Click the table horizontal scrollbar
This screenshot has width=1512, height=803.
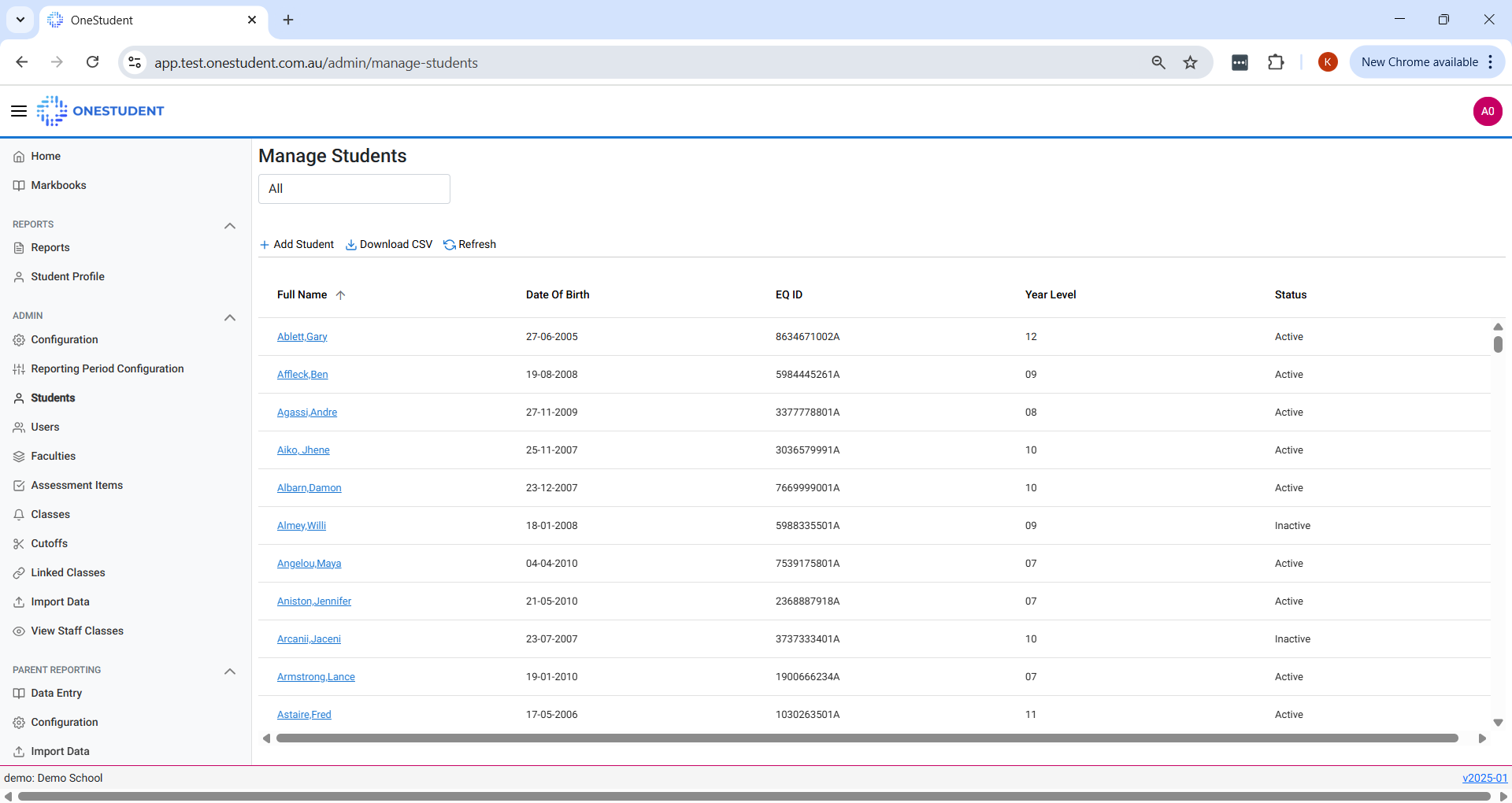click(x=866, y=738)
